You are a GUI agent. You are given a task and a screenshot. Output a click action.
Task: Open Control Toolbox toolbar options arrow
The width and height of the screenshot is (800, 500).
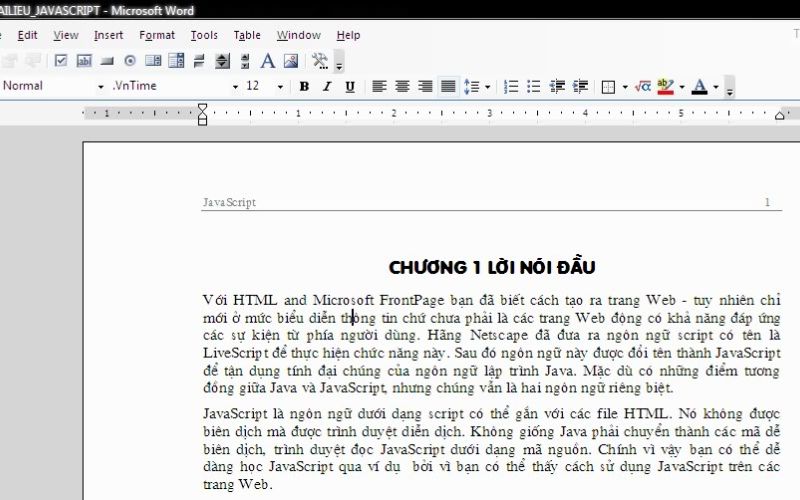(339, 62)
